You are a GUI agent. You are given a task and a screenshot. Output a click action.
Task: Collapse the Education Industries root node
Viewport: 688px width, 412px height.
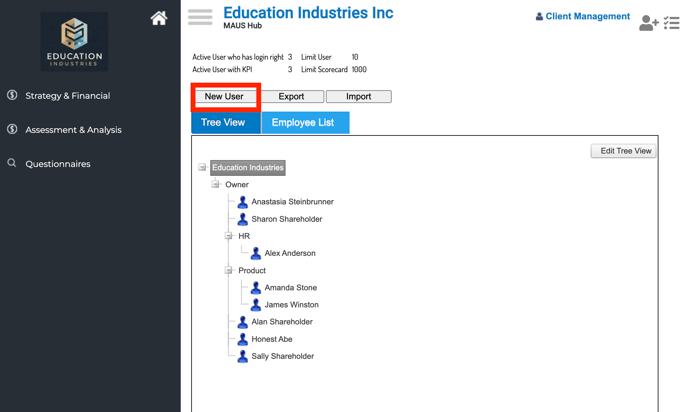coord(202,168)
